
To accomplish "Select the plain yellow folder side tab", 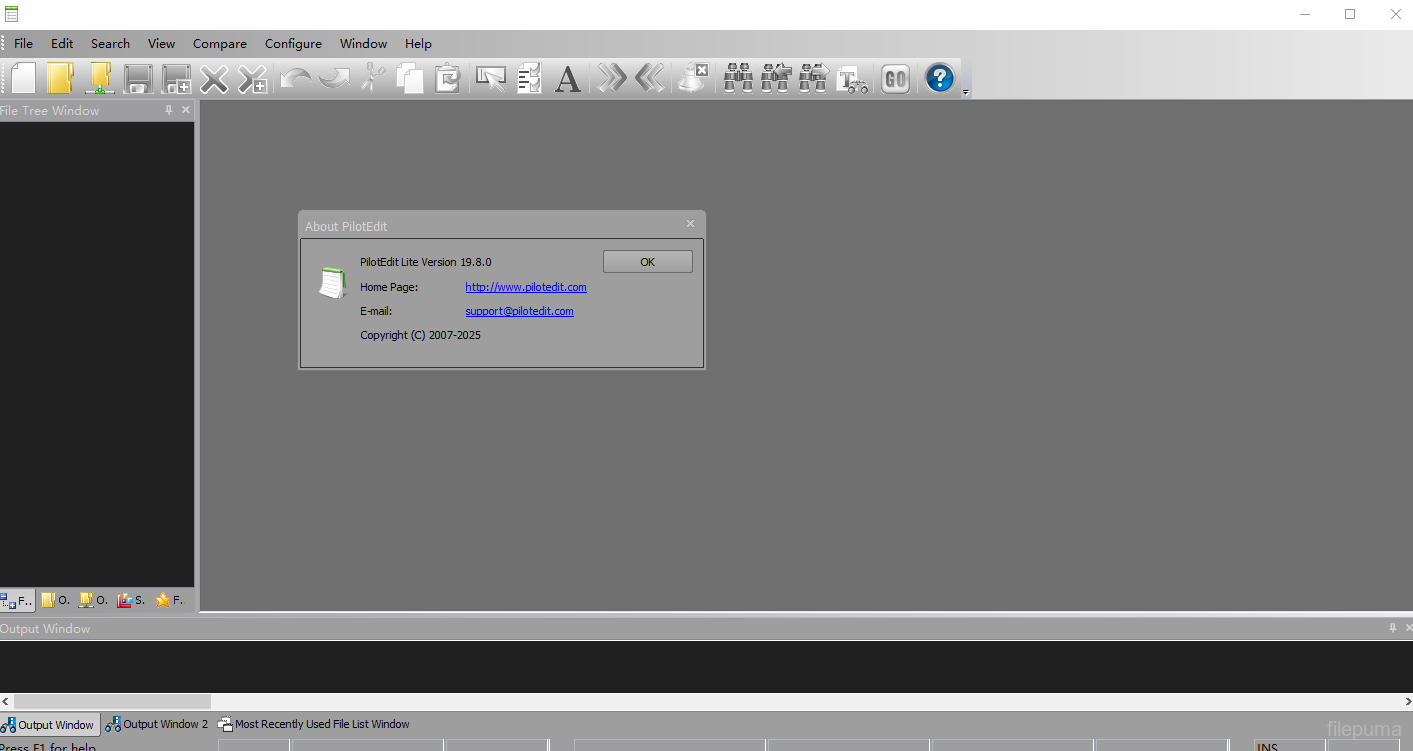I will click(x=55, y=600).
